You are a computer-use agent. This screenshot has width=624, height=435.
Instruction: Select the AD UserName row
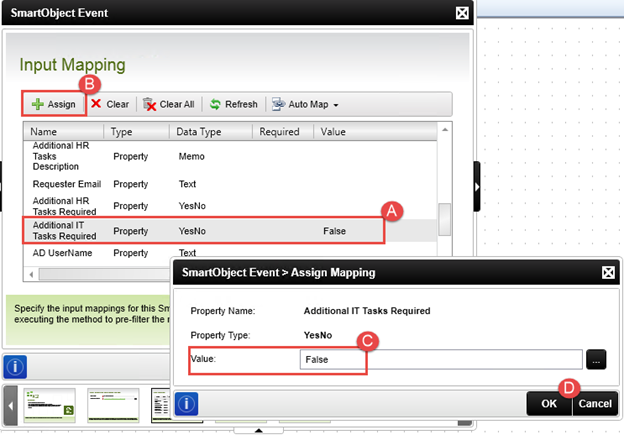click(x=230, y=253)
